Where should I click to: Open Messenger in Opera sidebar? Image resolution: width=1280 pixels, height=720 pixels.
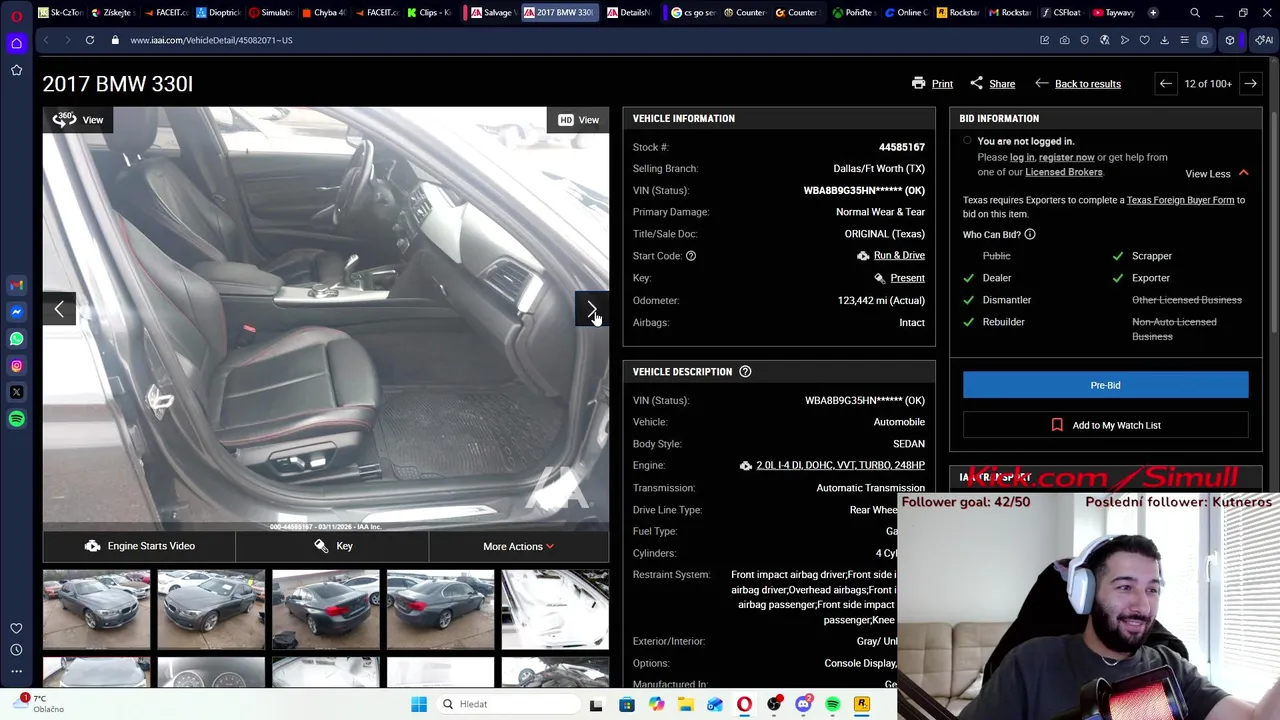(x=16, y=312)
